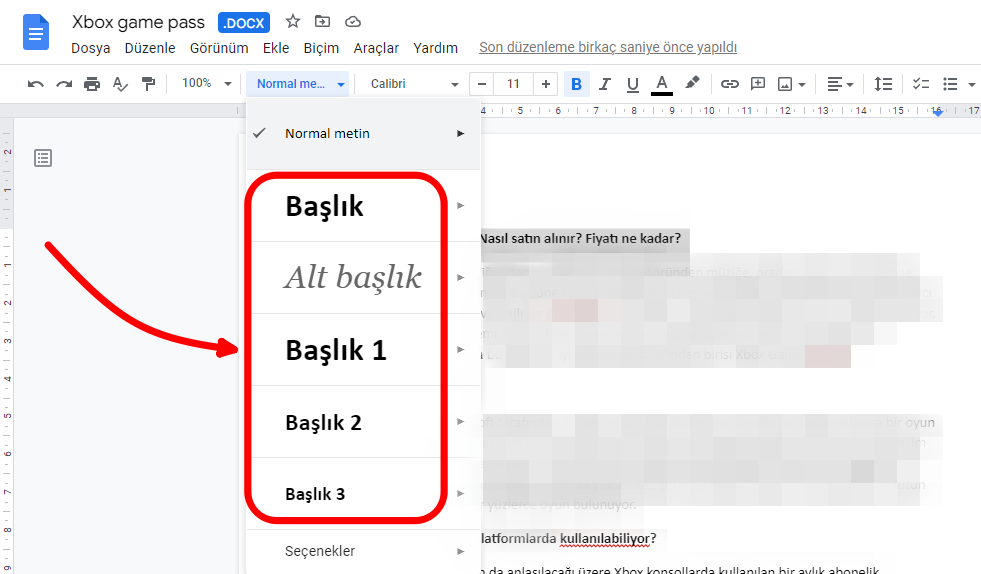The height and width of the screenshot is (574, 981).
Task: Toggle italic formatting
Action: pos(604,84)
